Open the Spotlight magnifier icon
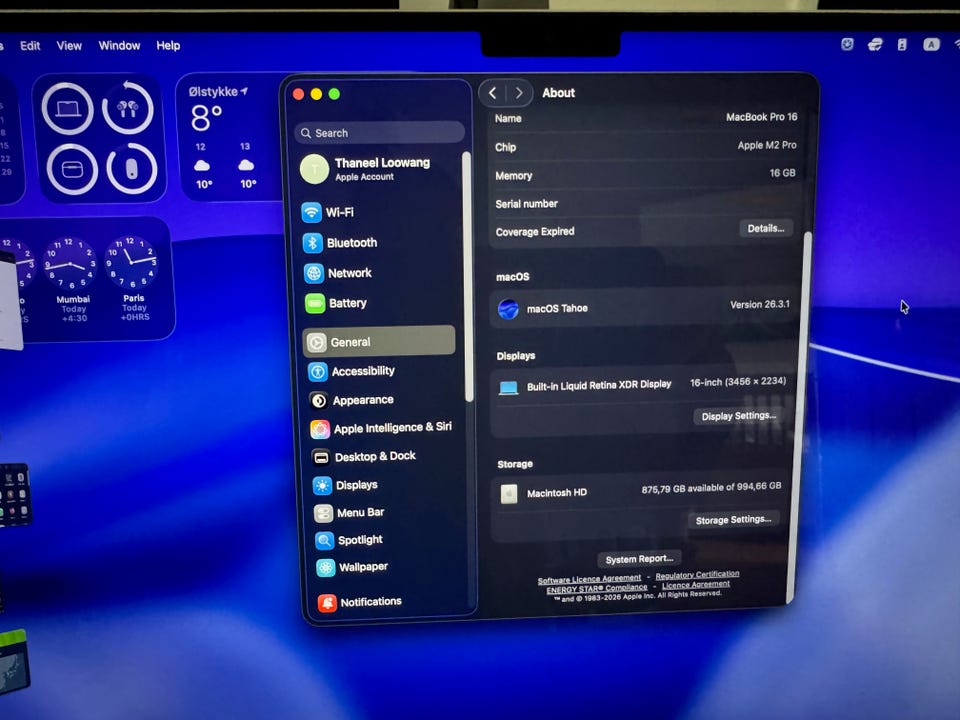 [324, 541]
